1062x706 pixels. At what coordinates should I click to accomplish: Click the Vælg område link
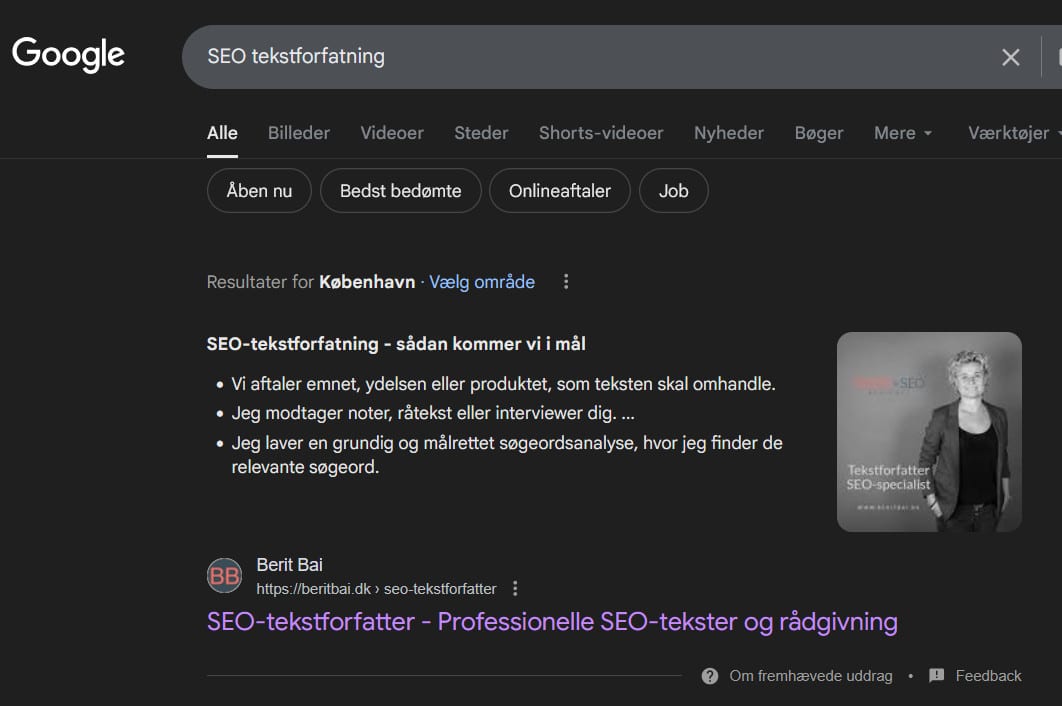coord(482,282)
